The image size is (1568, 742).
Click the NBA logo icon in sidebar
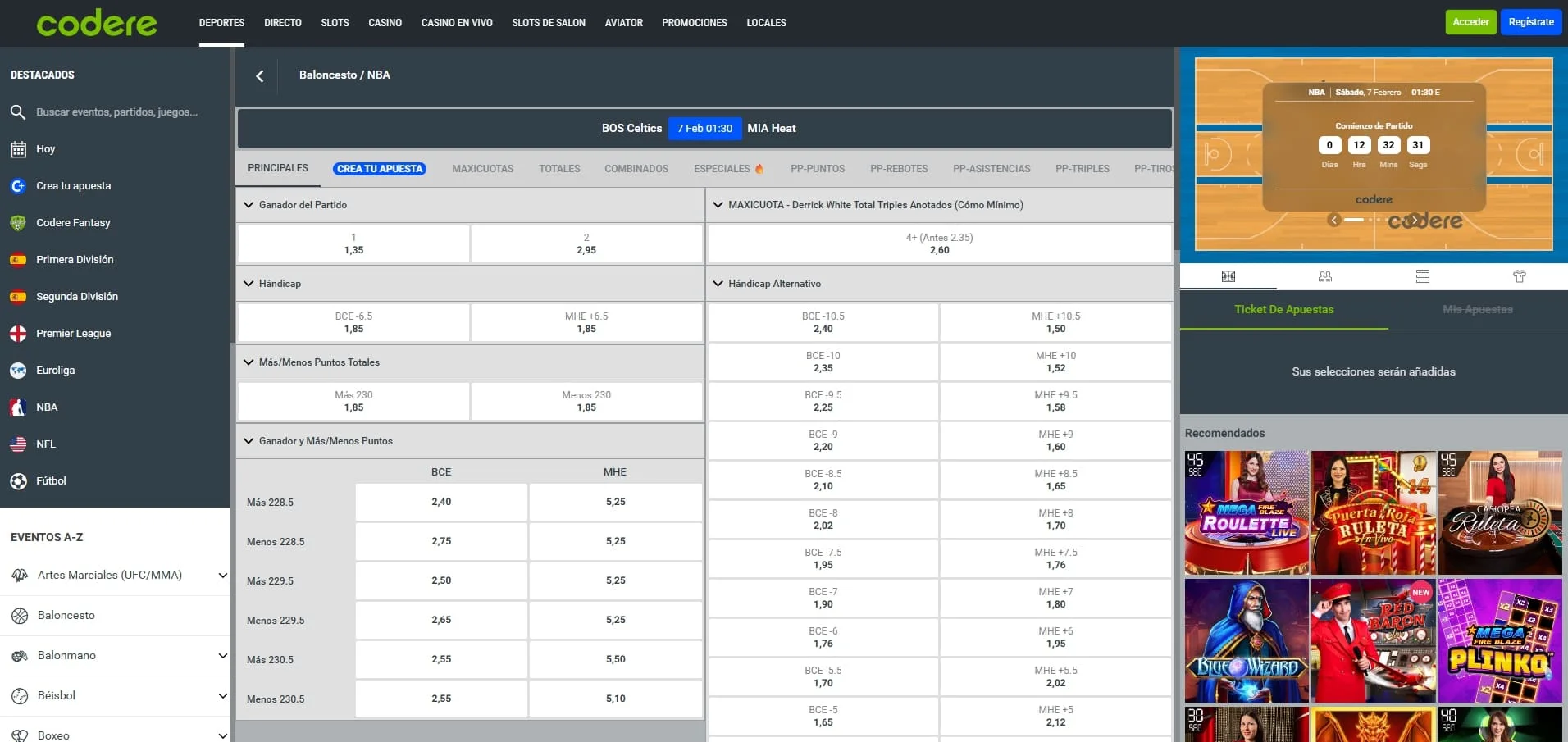coord(18,407)
